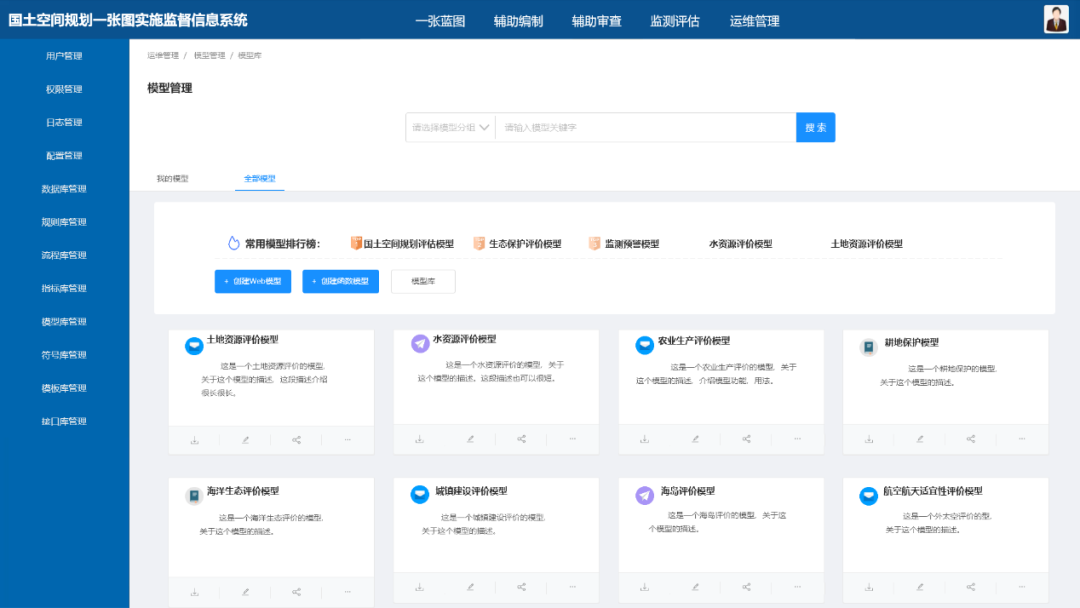
Task: Open 辅助编制 top menu
Action: [x=519, y=21]
